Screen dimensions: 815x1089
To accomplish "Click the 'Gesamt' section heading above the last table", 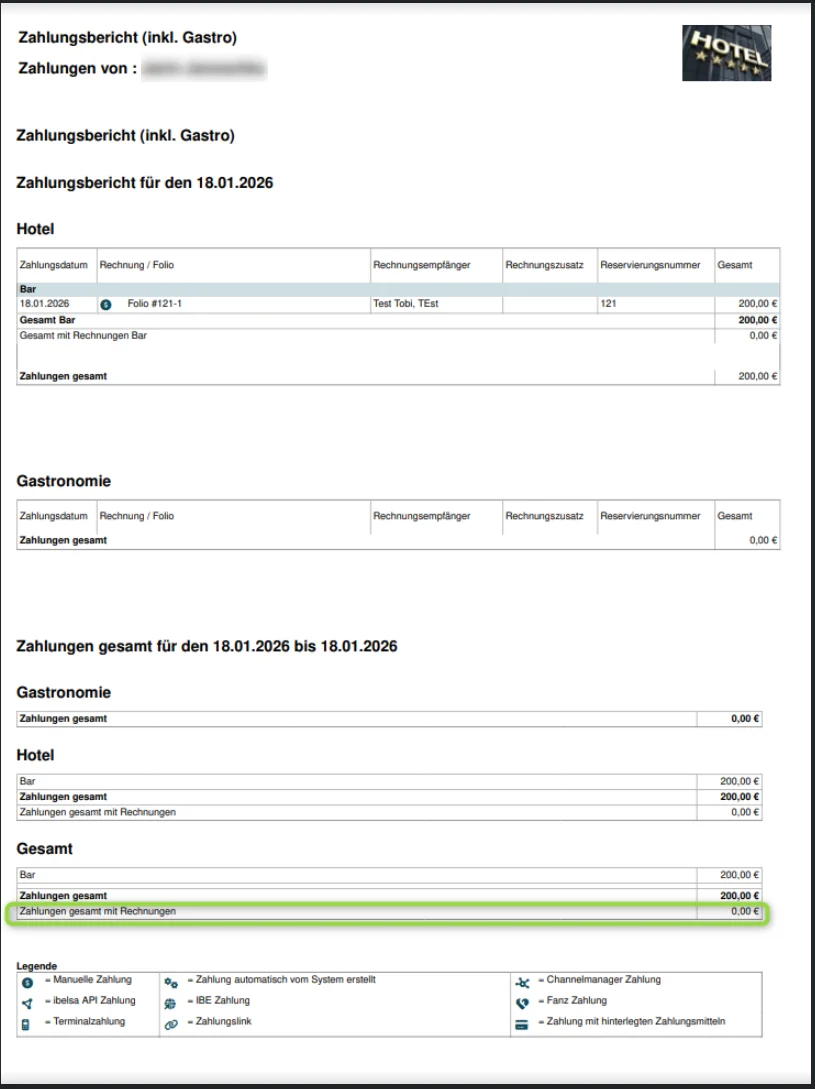I will 44,849.
